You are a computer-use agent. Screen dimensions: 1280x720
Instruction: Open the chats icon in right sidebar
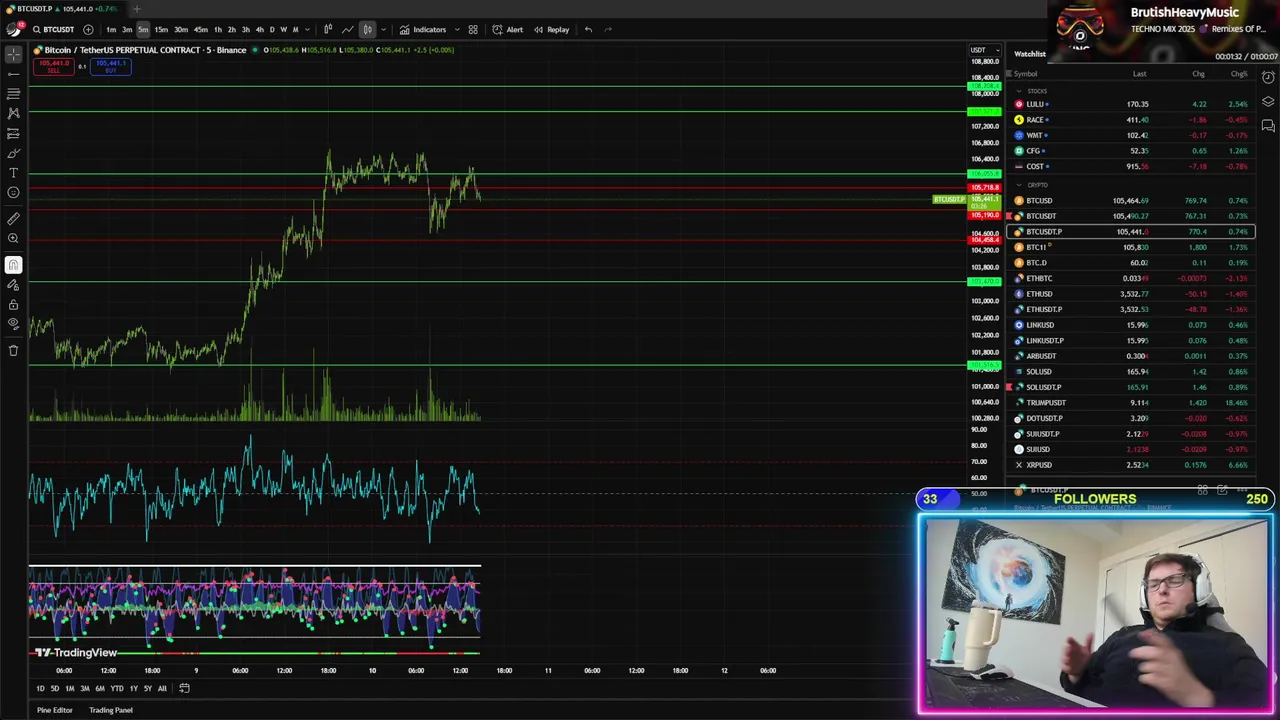pyautogui.click(x=1268, y=125)
